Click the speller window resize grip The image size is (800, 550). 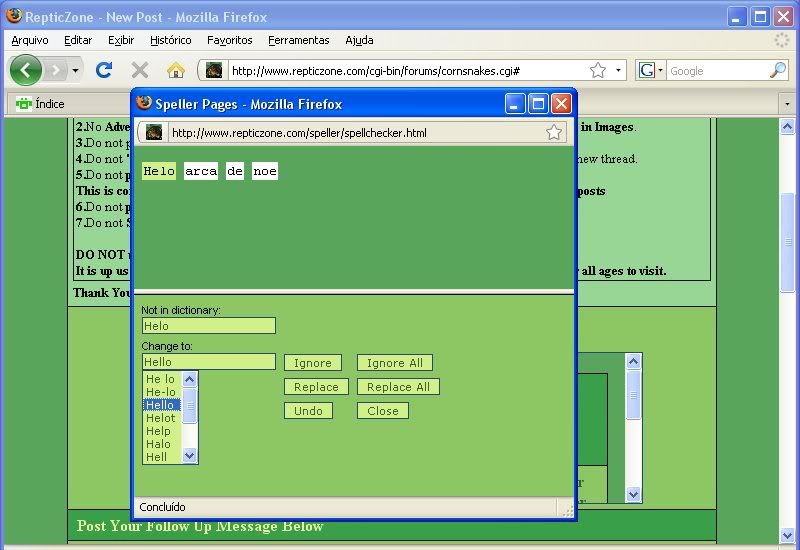pyautogui.click(x=567, y=511)
